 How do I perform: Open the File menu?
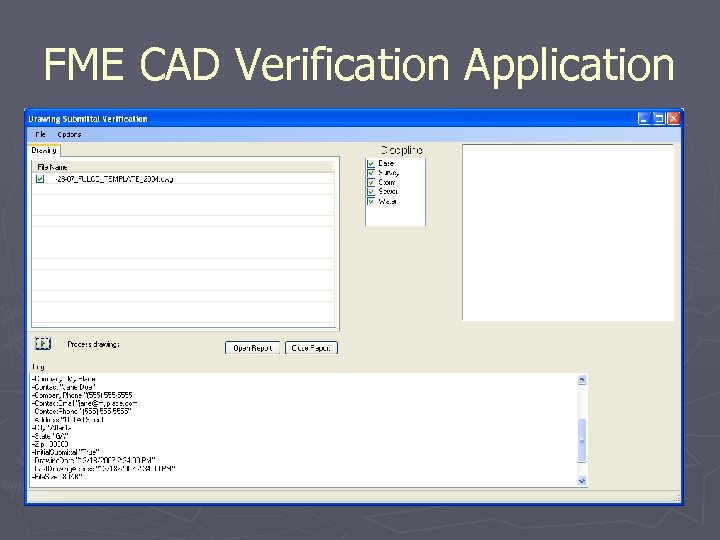pos(40,134)
